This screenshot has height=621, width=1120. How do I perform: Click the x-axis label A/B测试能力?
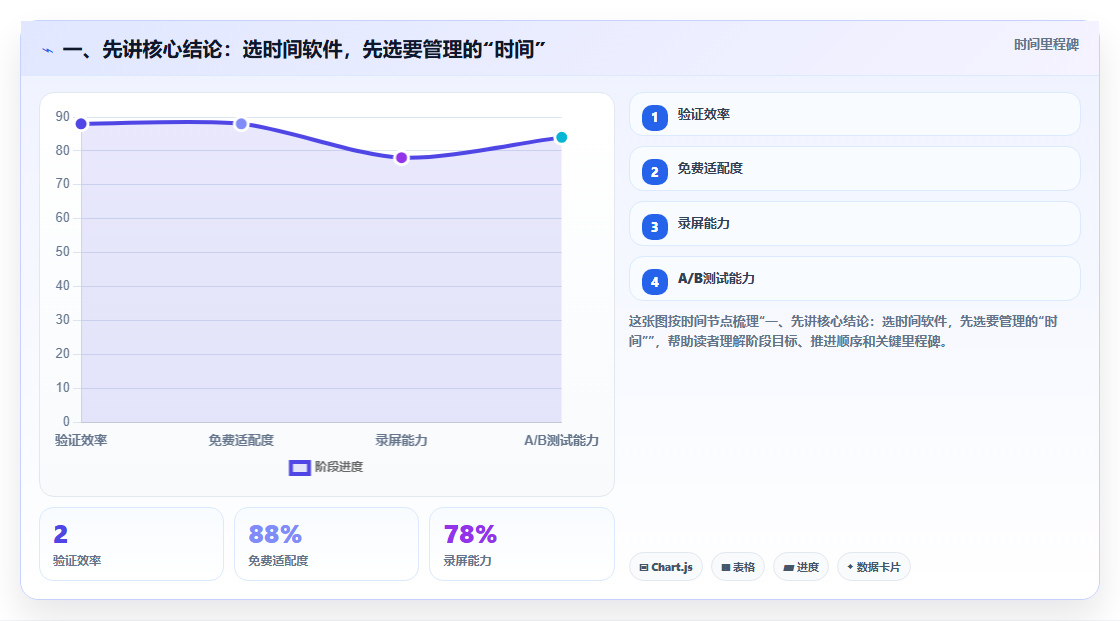[x=561, y=441]
